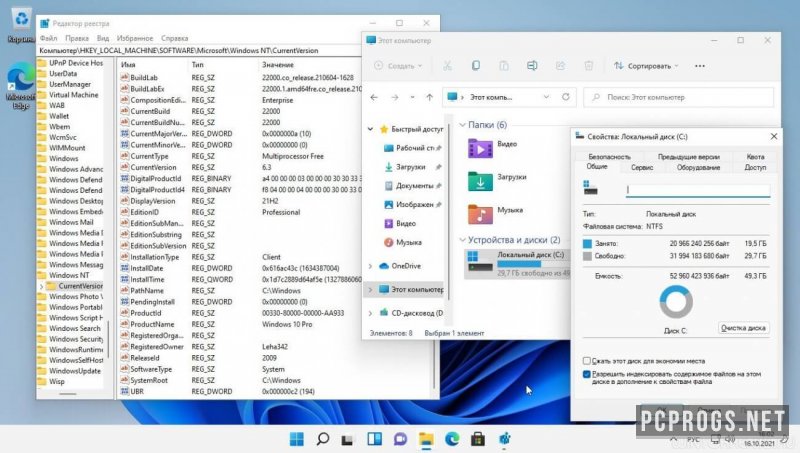800x453 pixels.
Task: Open address bar history dropdown chevron
Action: [x=546, y=97]
